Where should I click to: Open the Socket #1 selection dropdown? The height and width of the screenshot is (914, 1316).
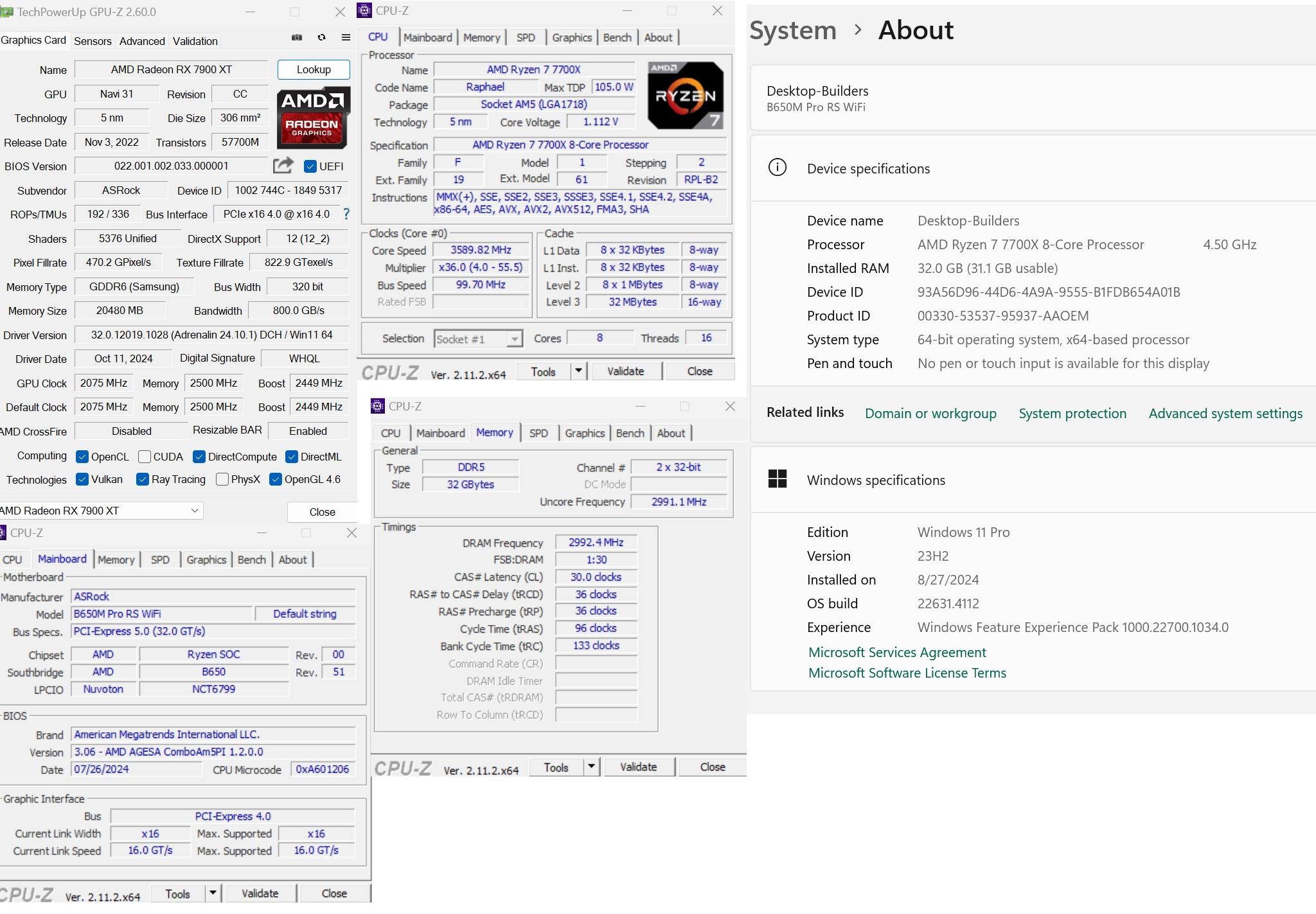coord(478,338)
